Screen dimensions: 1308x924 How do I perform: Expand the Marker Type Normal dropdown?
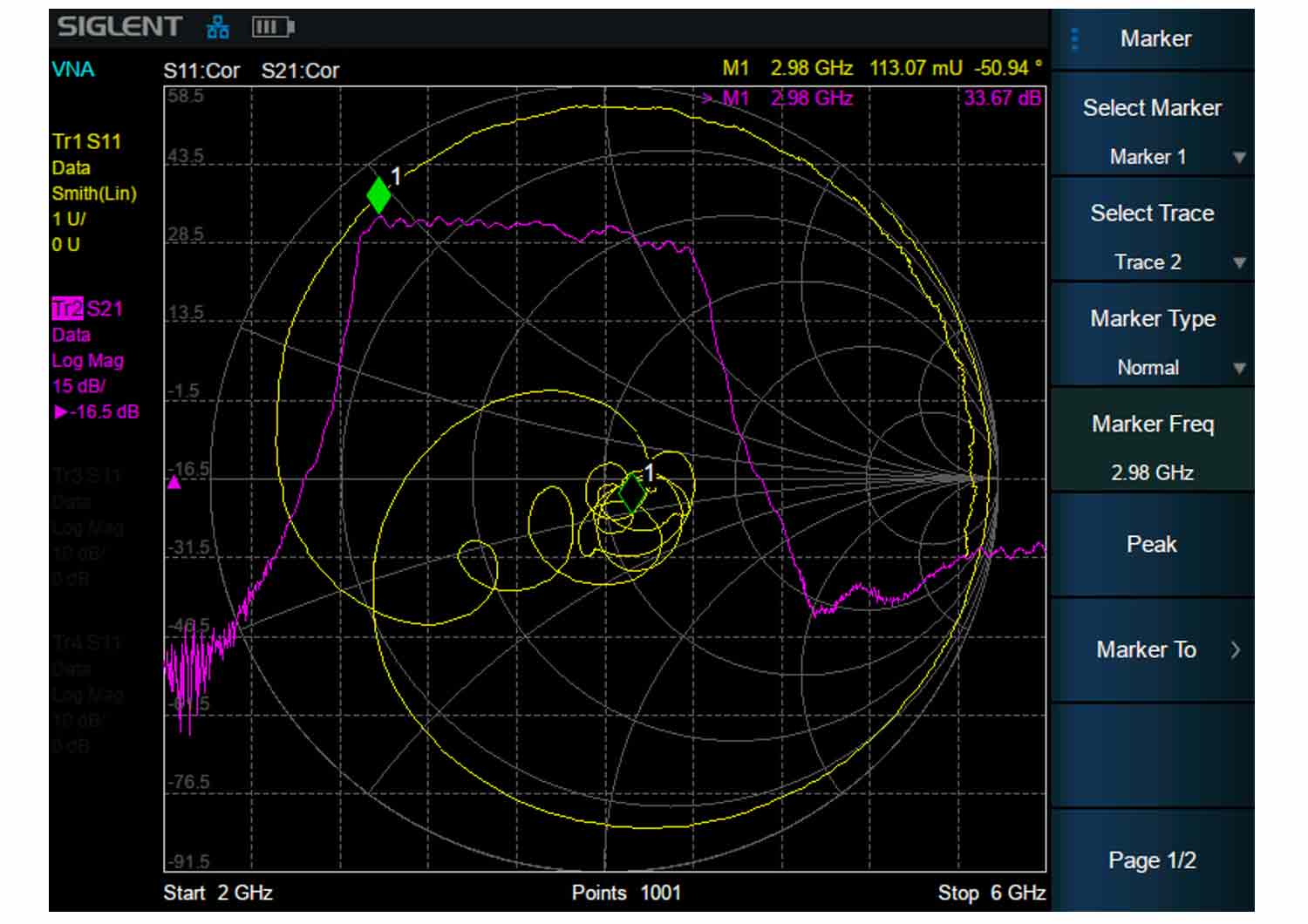point(1153,368)
